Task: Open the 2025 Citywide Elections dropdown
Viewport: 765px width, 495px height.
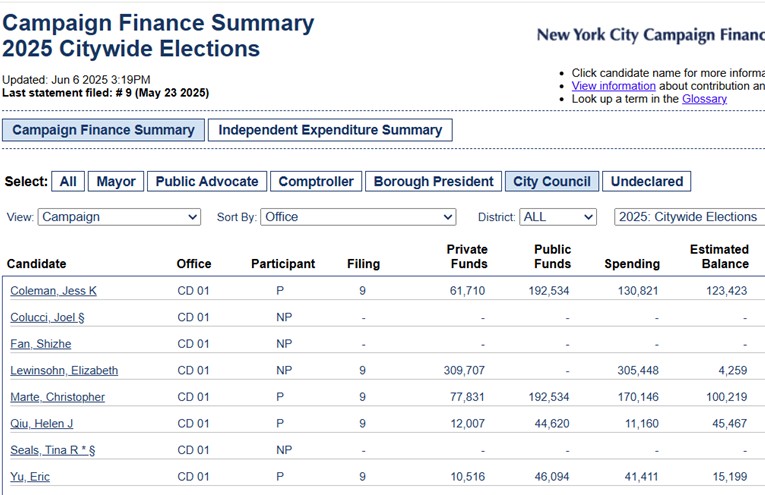Action: tap(690, 217)
